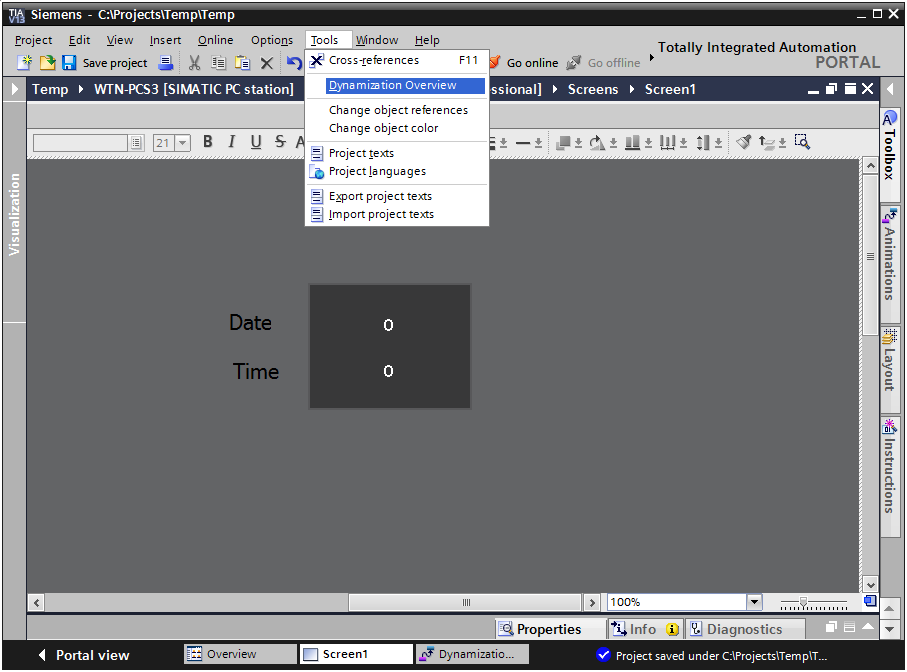Switch to the Info tab
907x672 pixels.
[645, 629]
